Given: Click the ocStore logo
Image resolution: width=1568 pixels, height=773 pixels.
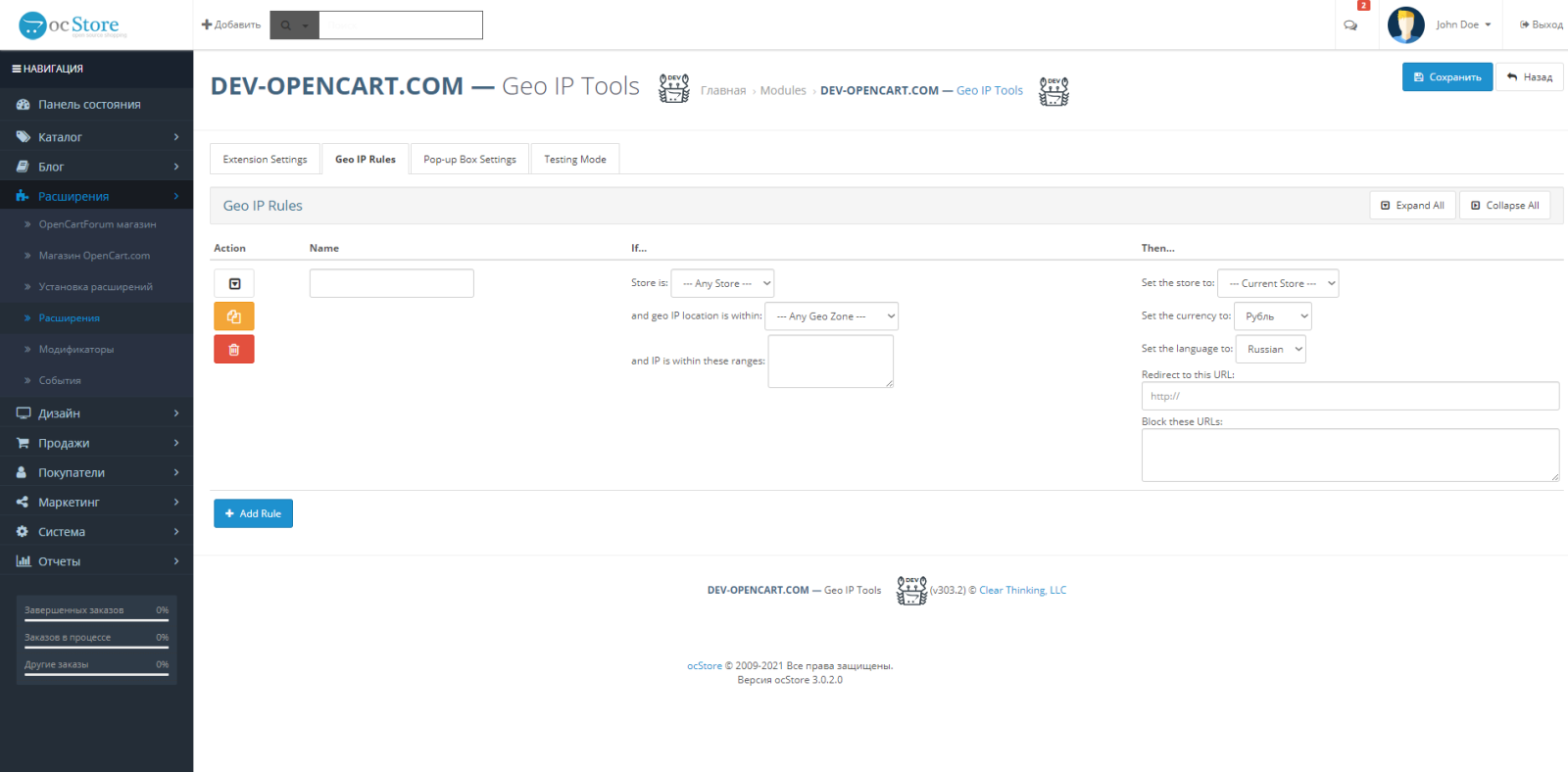Looking at the screenshot, I should coord(73,25).
